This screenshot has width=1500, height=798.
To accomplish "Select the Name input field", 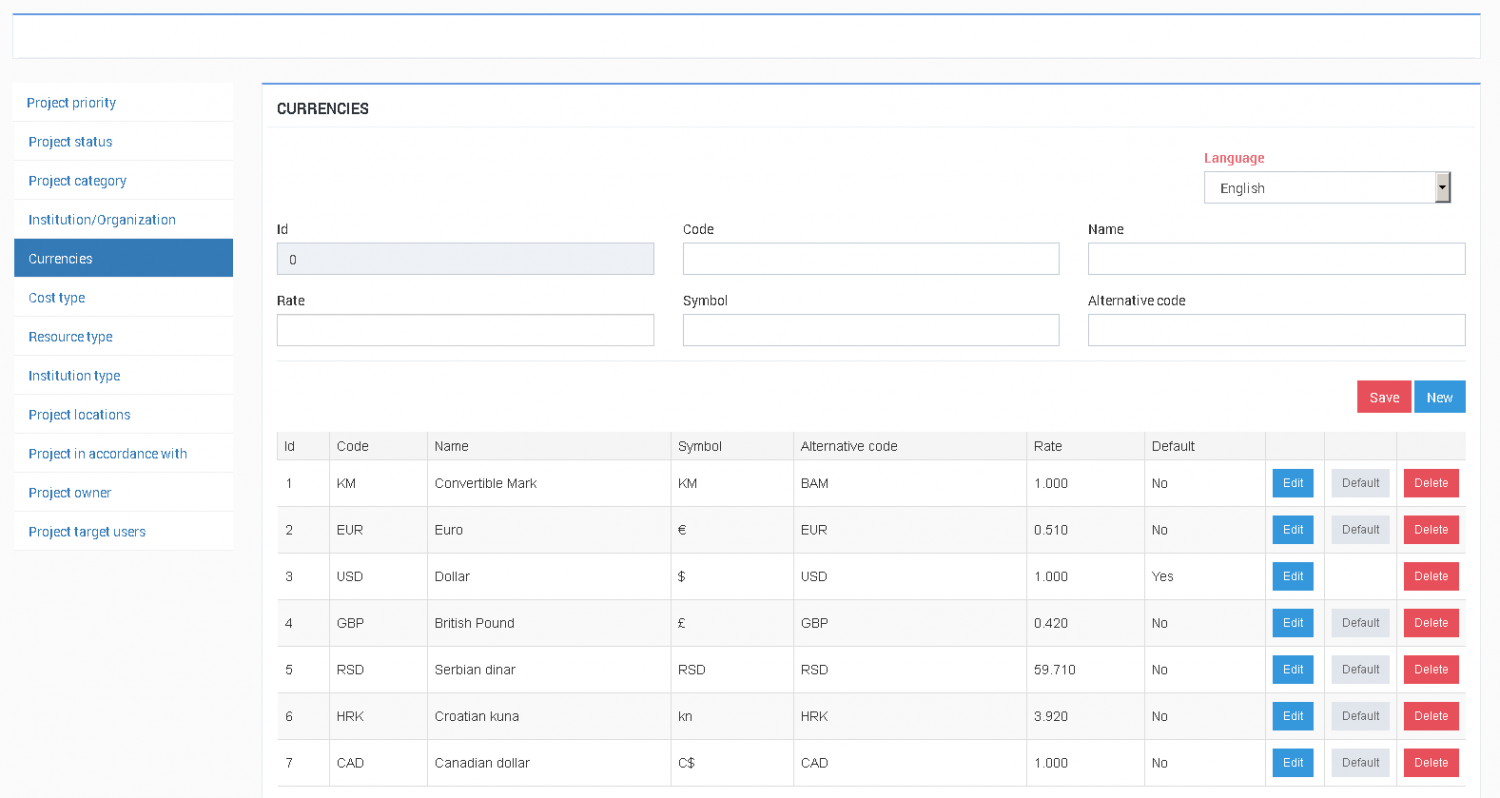I will [x=1276, y=258].
